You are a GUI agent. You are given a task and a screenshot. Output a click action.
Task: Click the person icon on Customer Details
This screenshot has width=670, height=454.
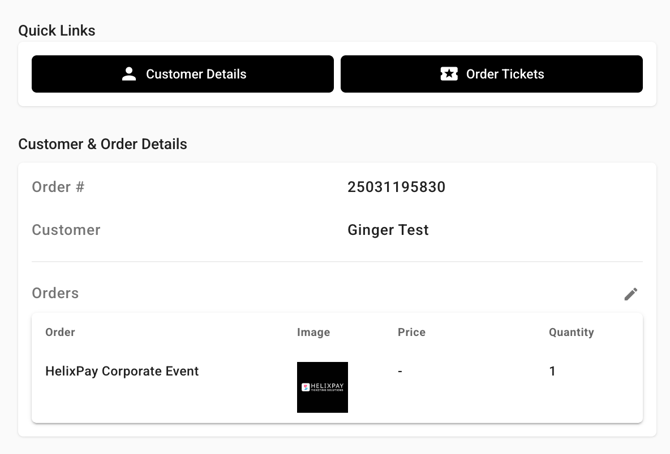pos(129,74)
